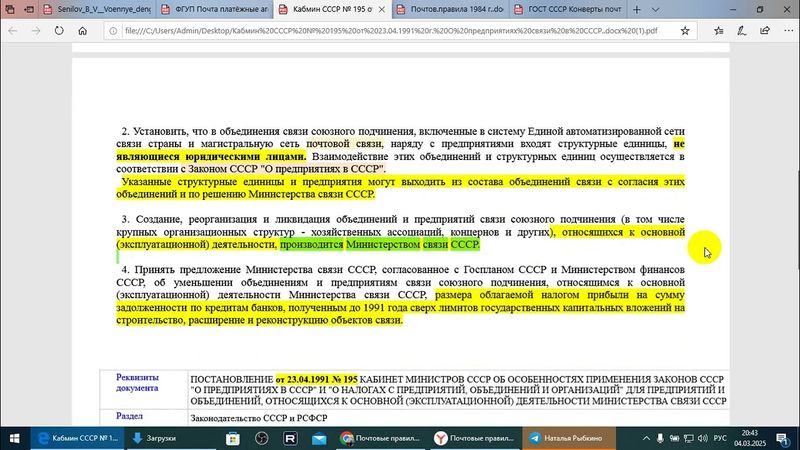
Task: Open the Favorites hub icon
Action: [718, 31]
